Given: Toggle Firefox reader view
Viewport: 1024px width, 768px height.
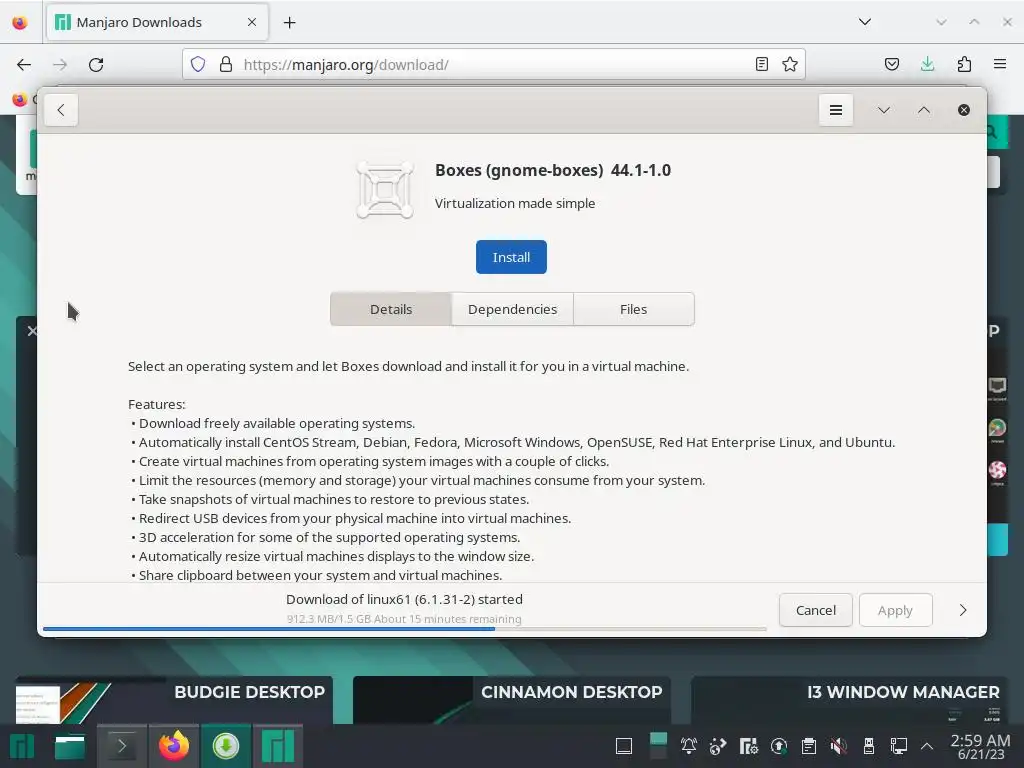Looking at the screenshot, I should 761,64.
